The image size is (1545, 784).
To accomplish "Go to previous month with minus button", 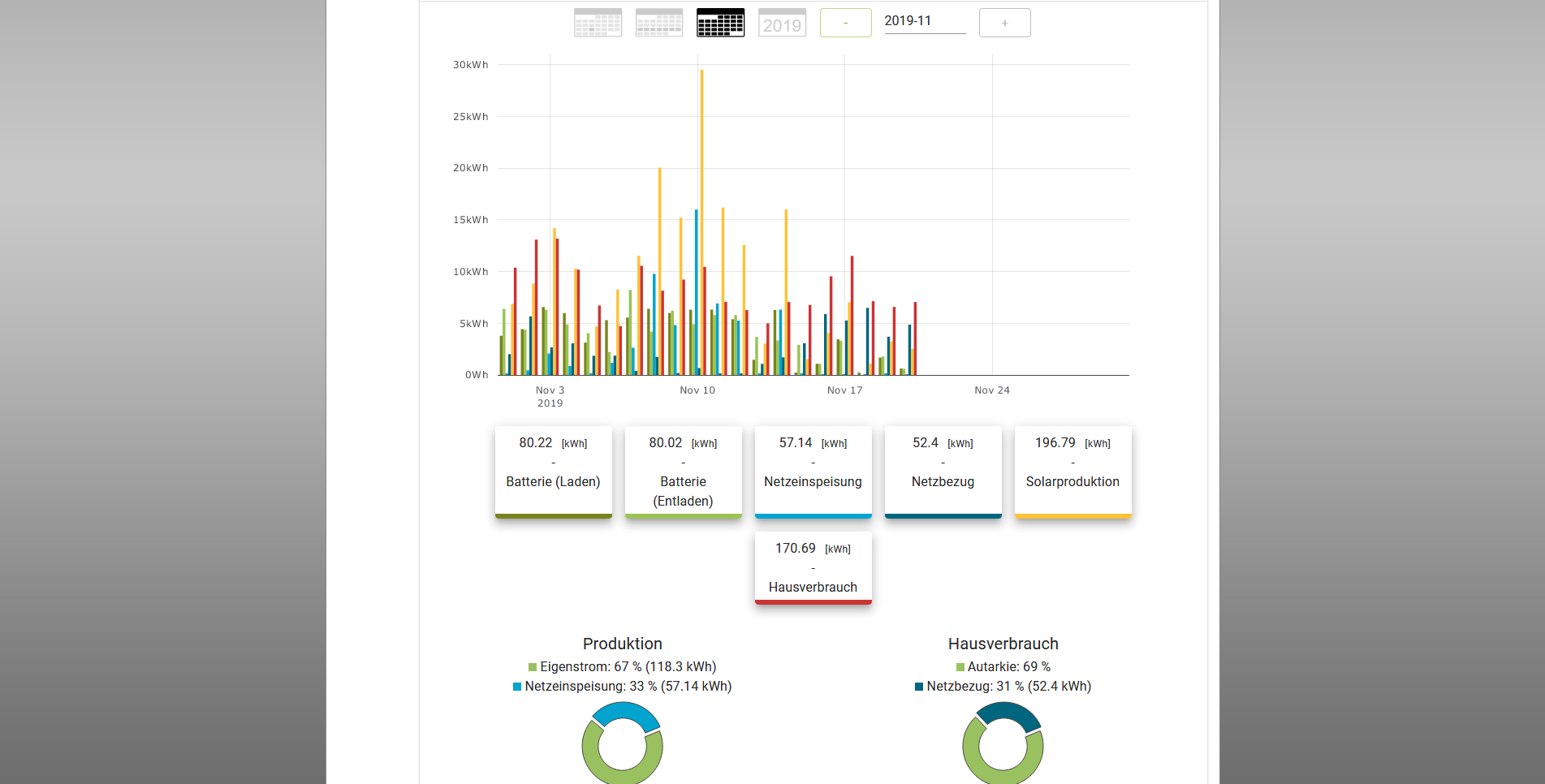I will point(845,23).
